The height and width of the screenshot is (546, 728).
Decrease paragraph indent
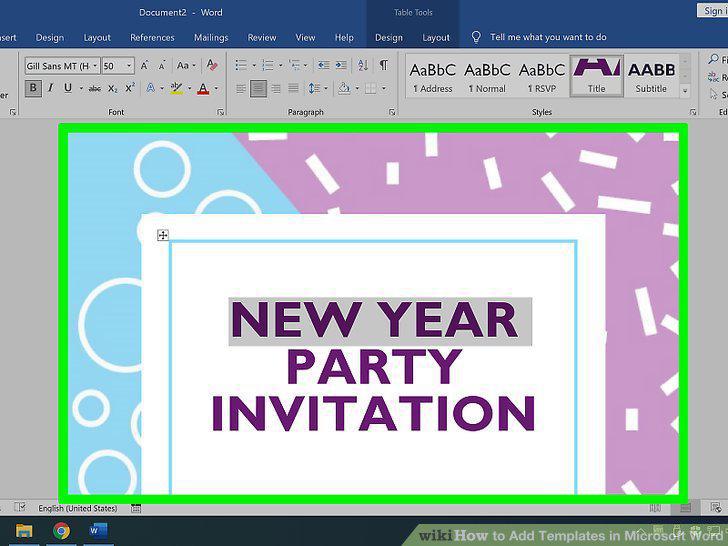coord(324,65)
